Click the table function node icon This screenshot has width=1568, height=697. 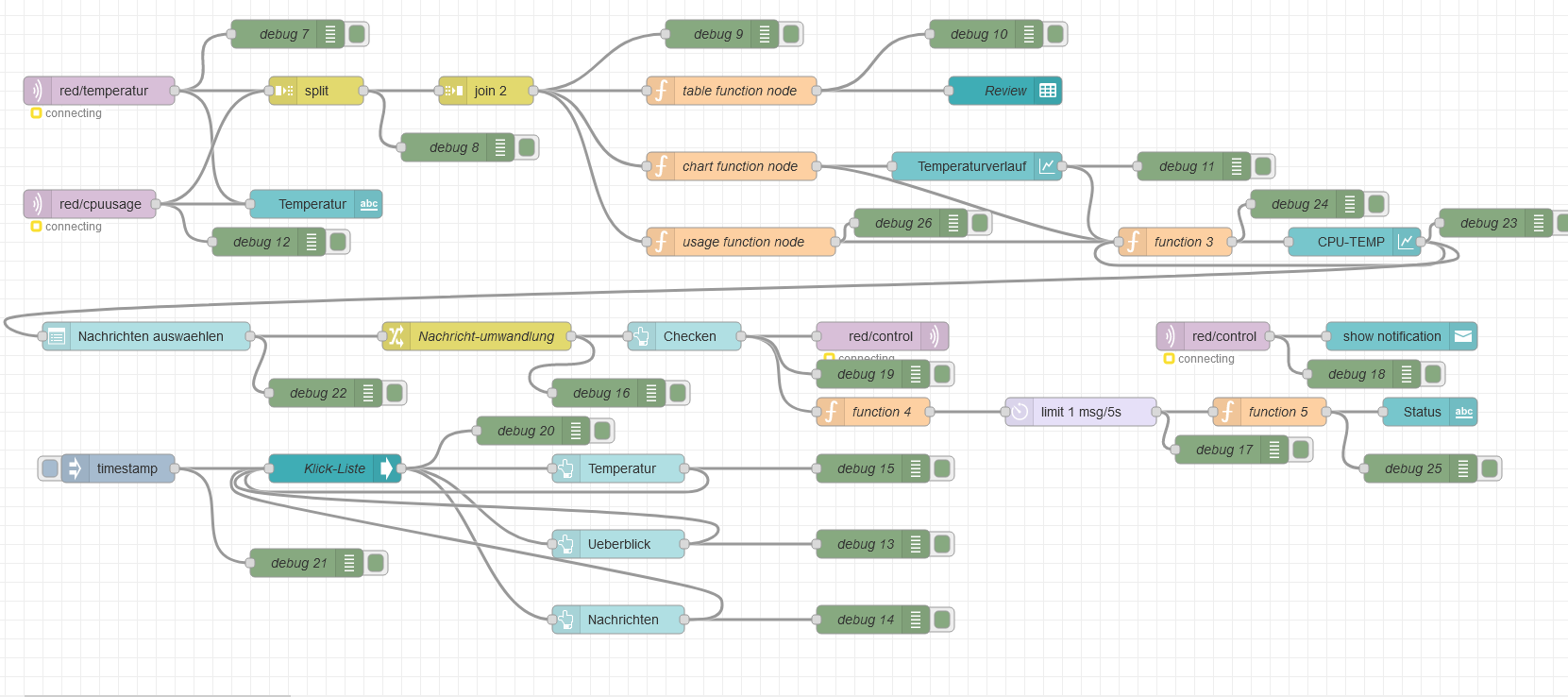click(661, 91)
